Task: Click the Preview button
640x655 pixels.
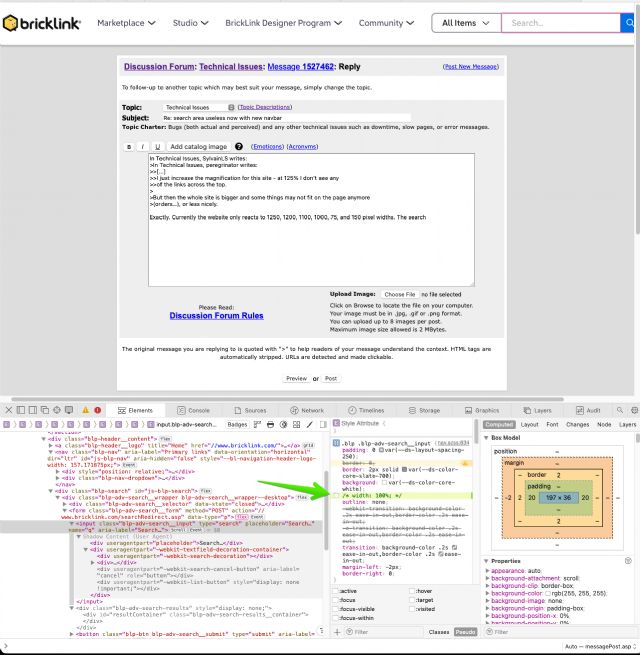Action: pyautogui.click(x=296, y=379)
